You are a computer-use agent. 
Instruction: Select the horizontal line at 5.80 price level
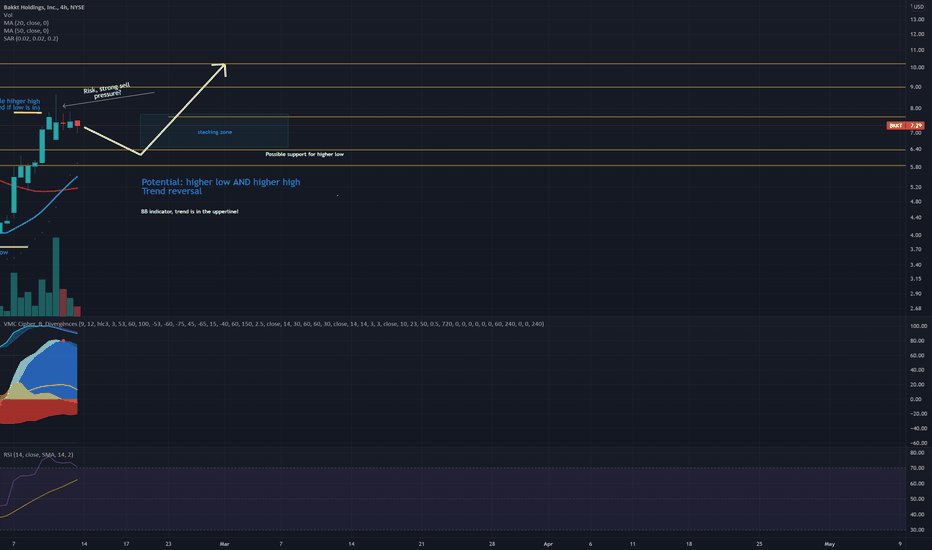[x=452, y=165]
